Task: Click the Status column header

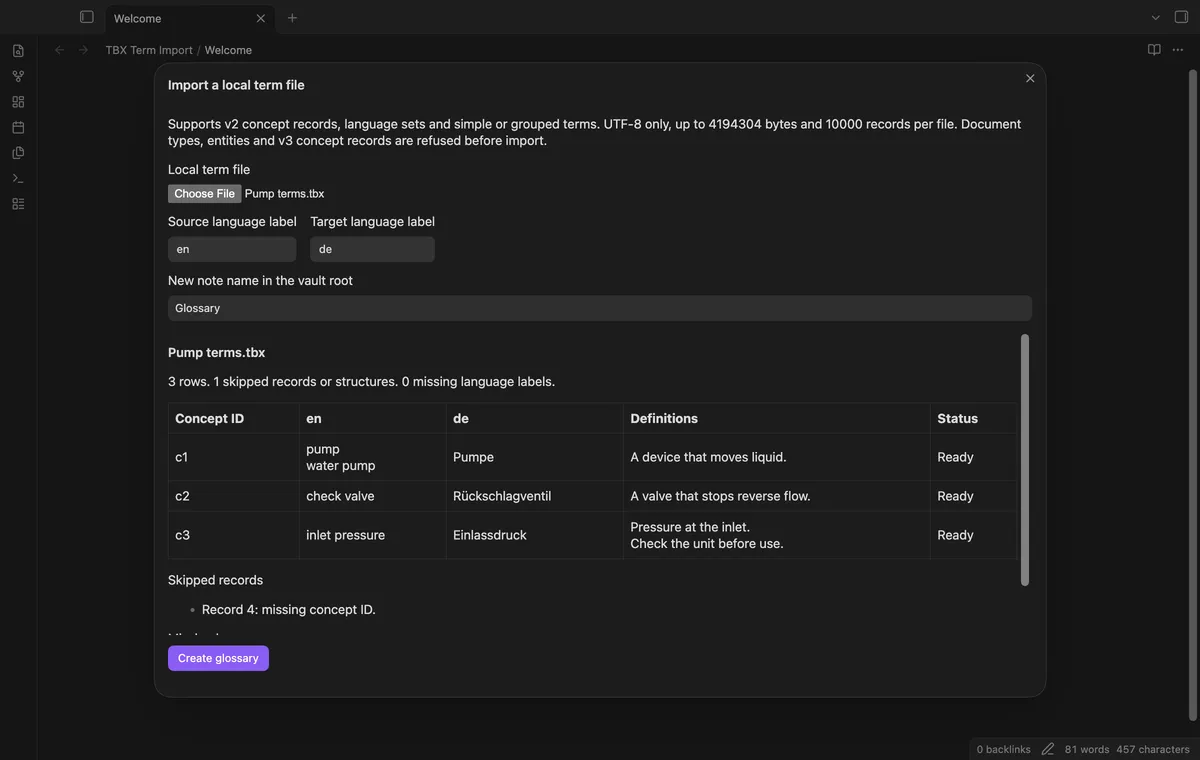Action: 973,419
